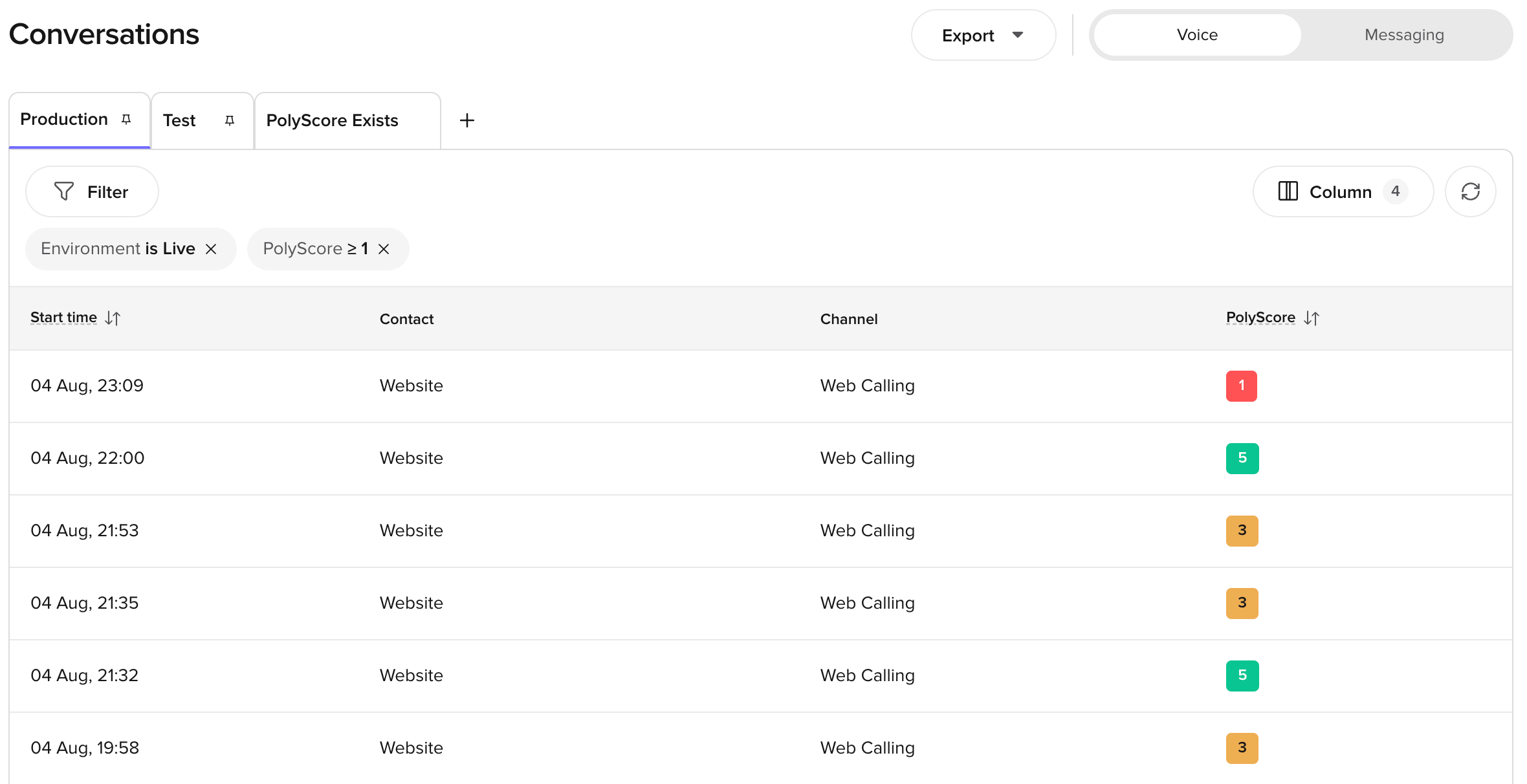Click the green PolyScore 5 badge at 22:00
The image size is (1527, 784).
(1242, 459)
